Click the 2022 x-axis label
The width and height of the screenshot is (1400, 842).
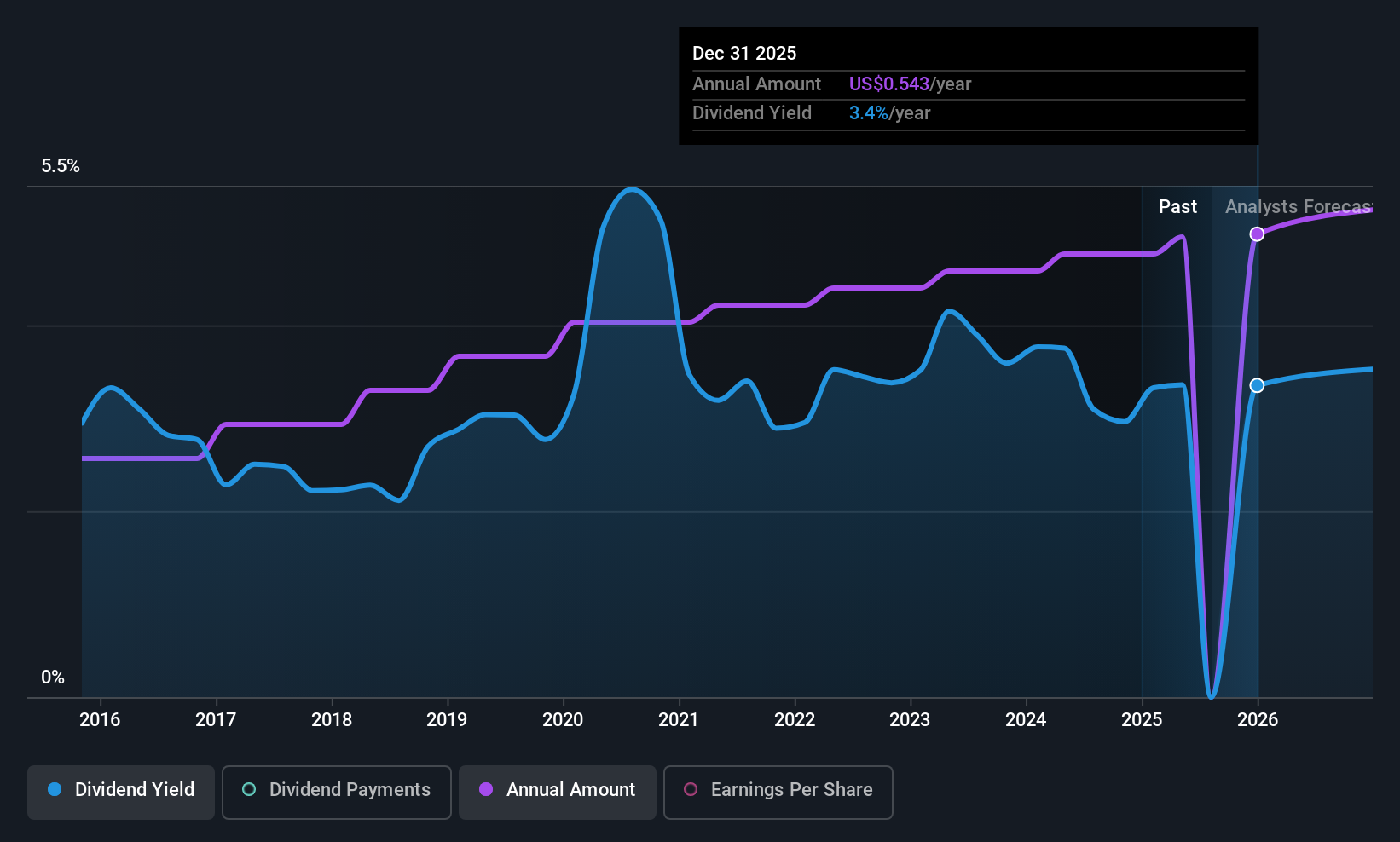(795, 720)
